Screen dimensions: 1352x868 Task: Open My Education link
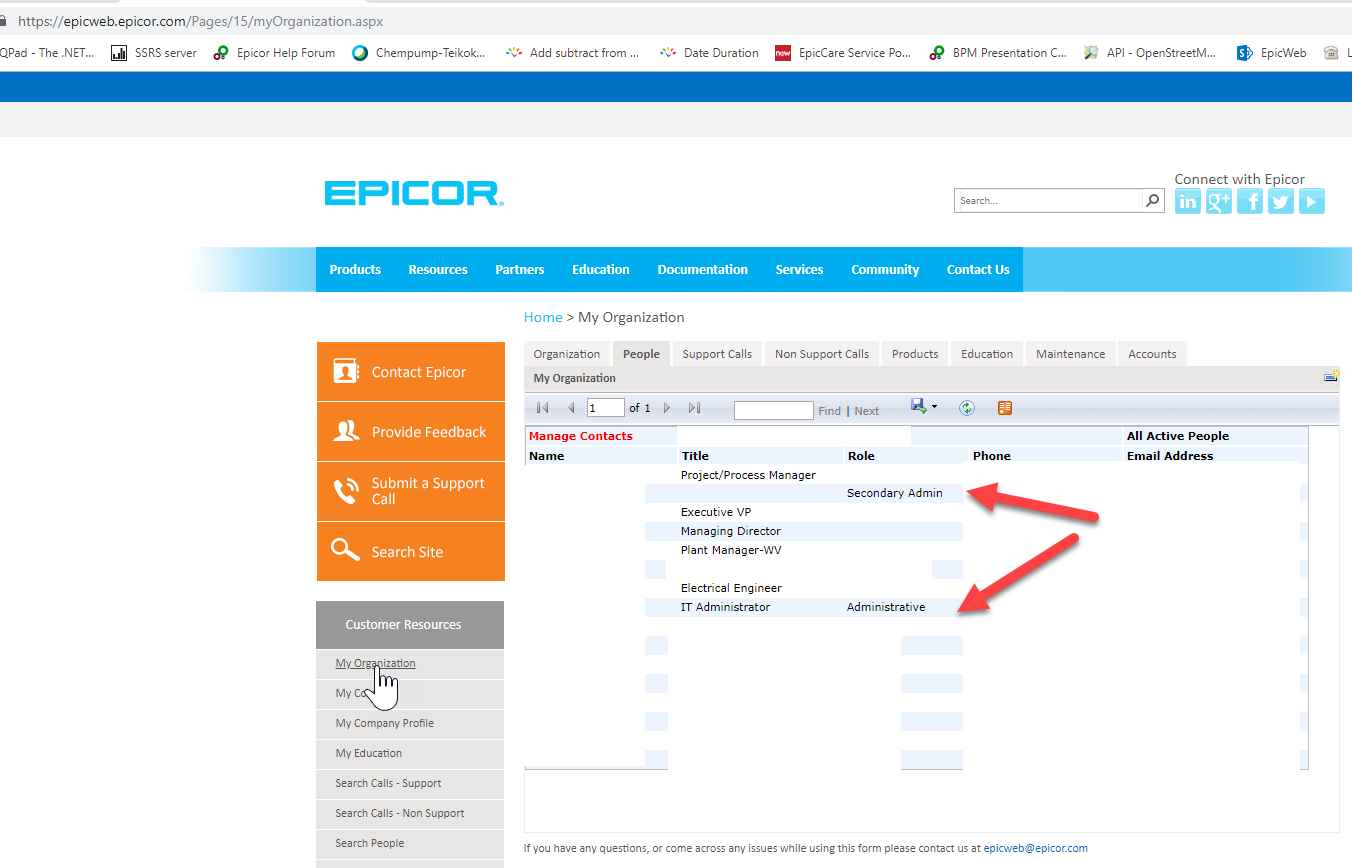click(369, 753)
